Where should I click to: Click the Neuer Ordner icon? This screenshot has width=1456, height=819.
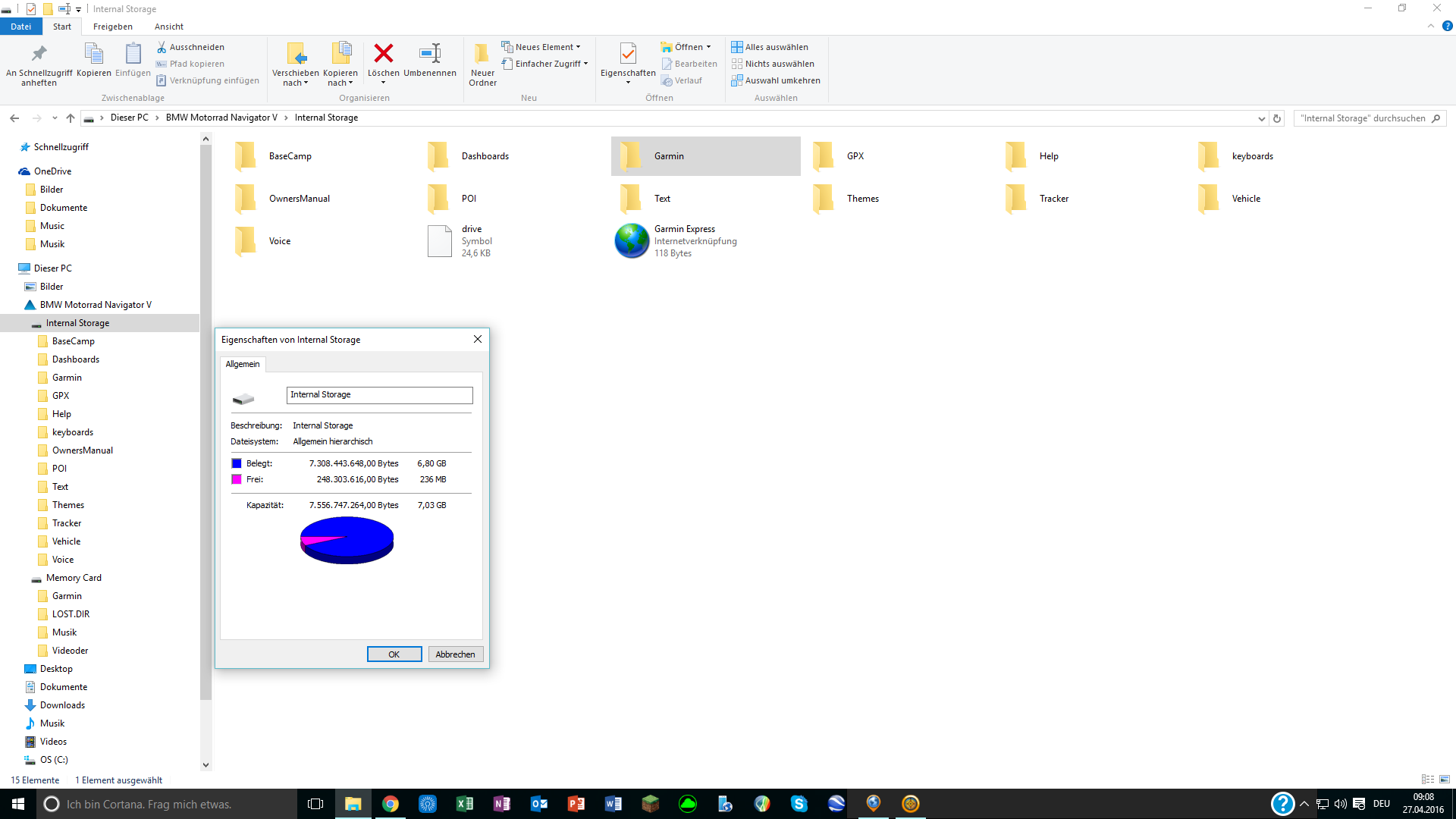pos(482,54)
